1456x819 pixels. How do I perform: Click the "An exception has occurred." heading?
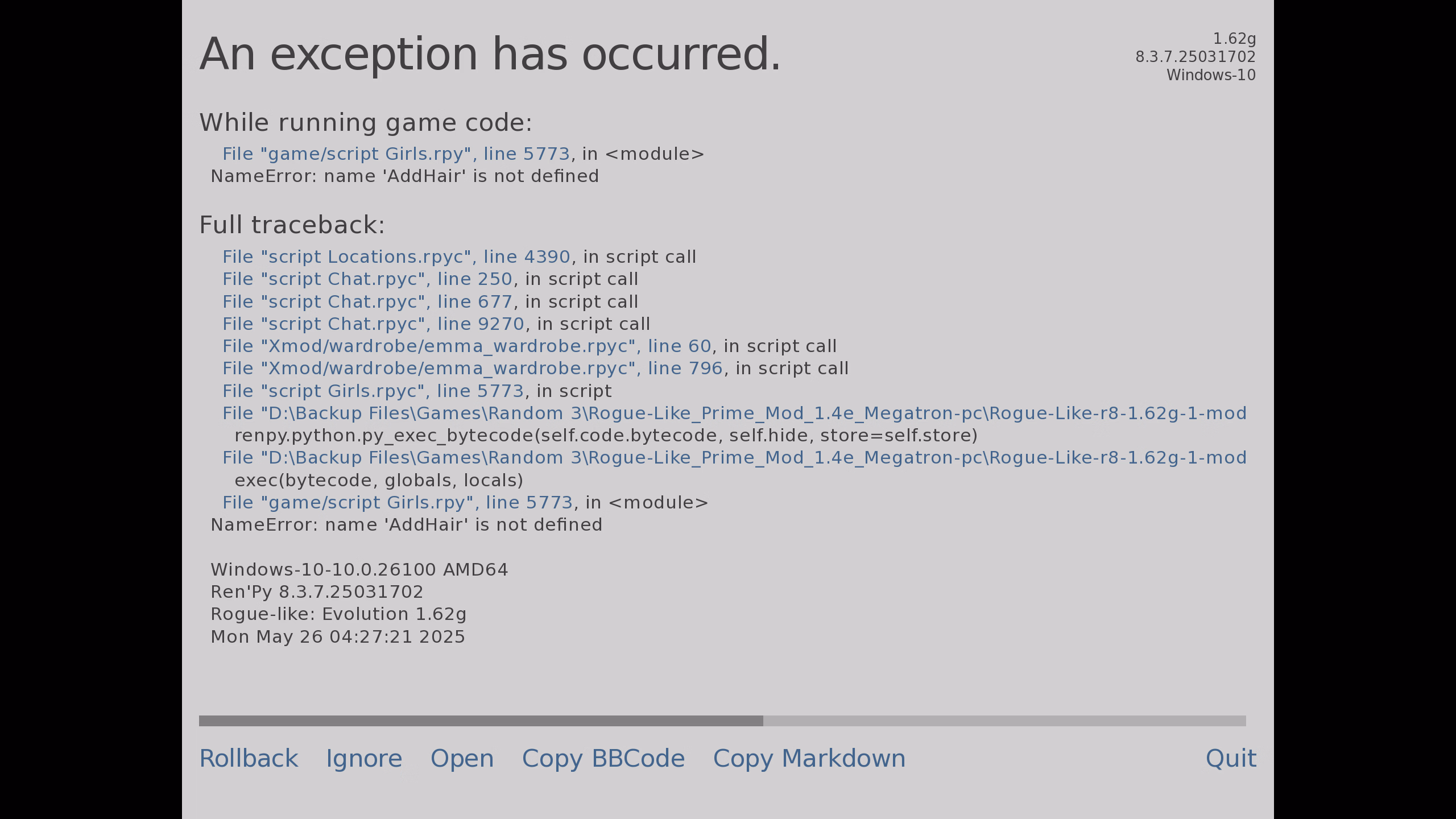[490, 55]
